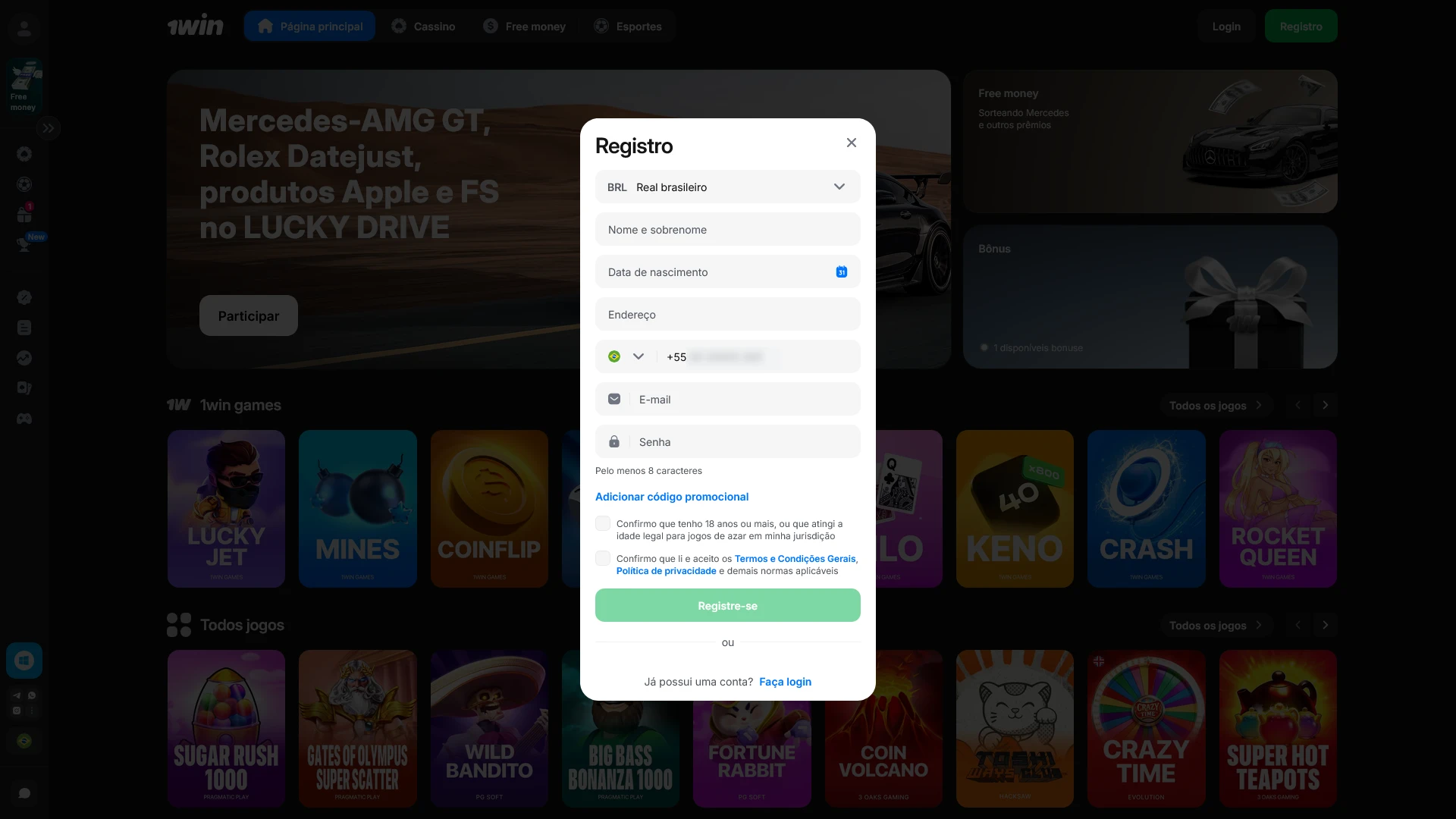Open the Termos e Condições Gerais link

click(x=795, y=559)
